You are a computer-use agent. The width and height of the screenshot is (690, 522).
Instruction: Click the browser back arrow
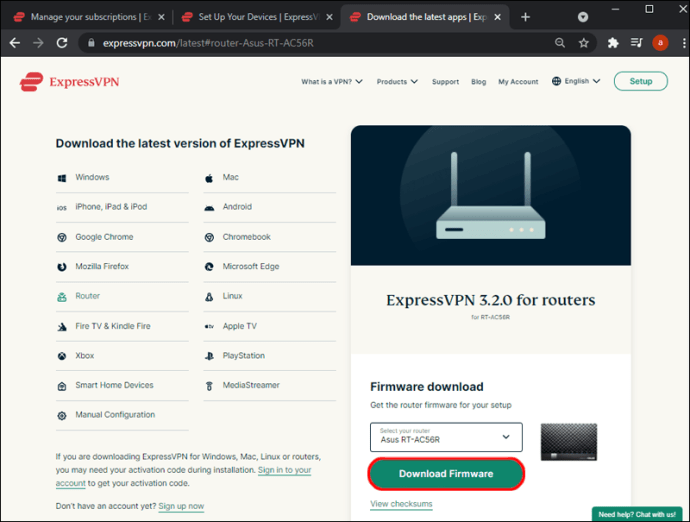click(x=15, y=43)
